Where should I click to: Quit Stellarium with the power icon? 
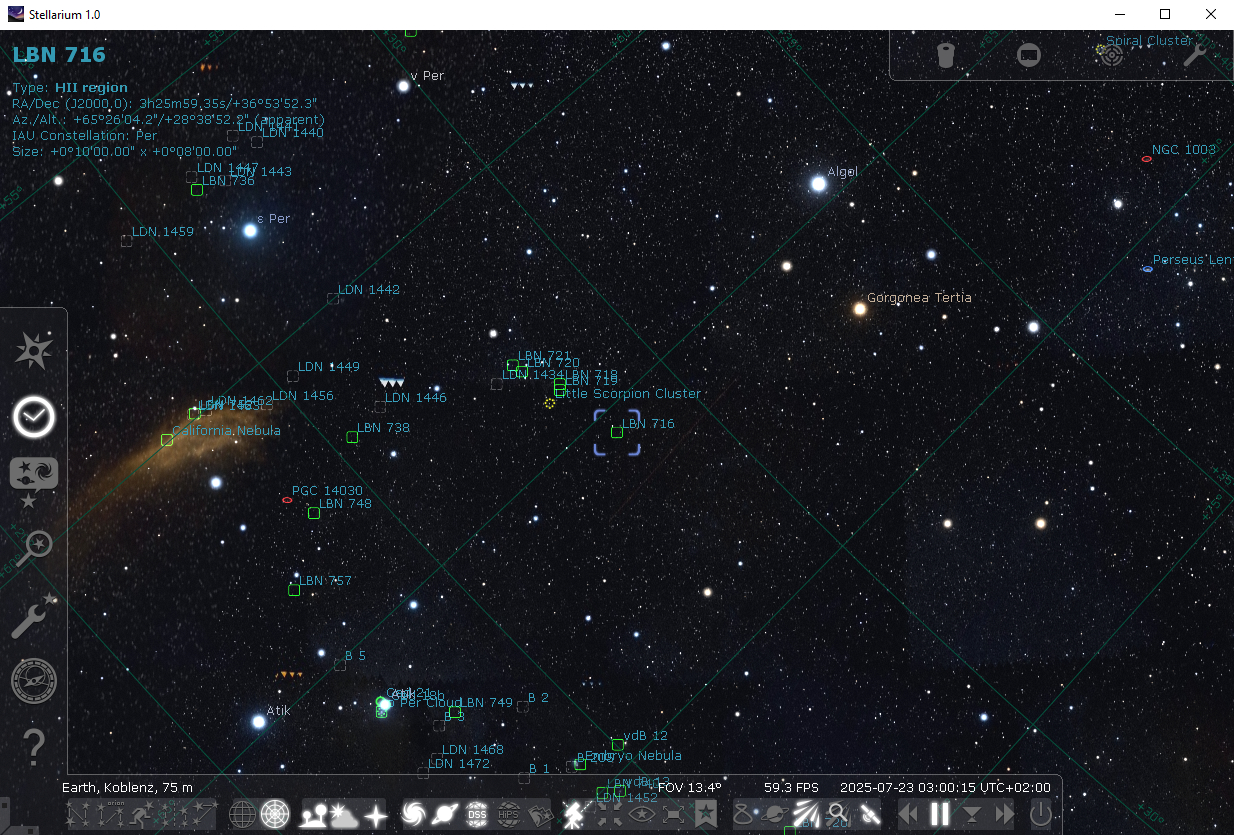click(1041, 814)
